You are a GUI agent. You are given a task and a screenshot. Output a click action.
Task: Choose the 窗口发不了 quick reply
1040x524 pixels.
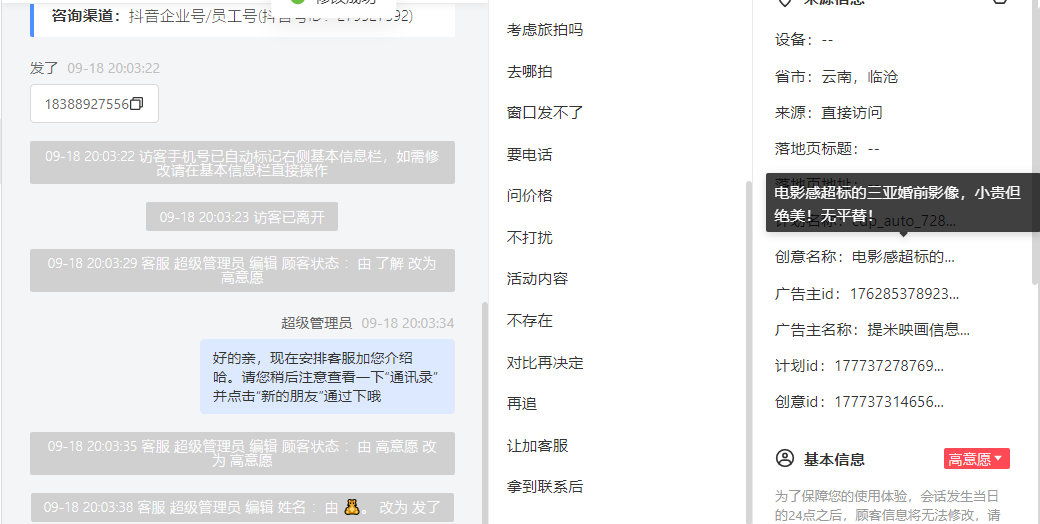(545, 113)
